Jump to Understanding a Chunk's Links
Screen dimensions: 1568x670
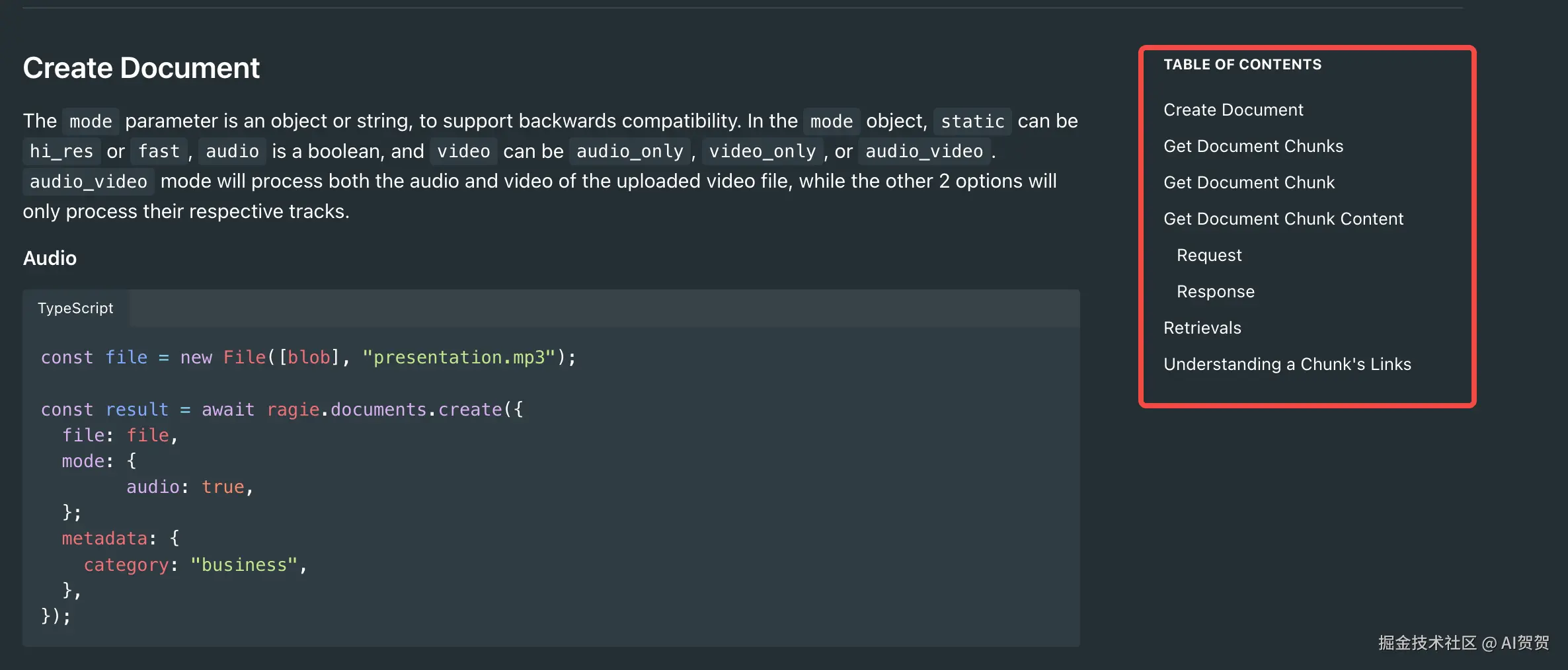coord(1286,364)
